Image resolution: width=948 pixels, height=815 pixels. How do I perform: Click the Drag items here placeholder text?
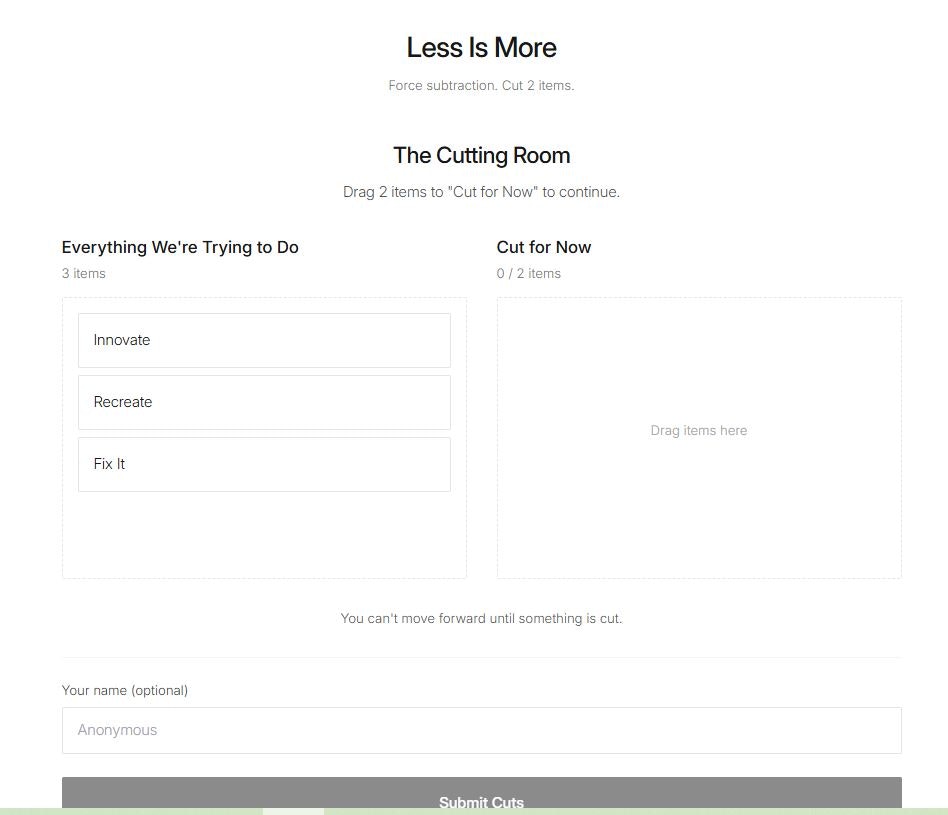tap(698, 430)
